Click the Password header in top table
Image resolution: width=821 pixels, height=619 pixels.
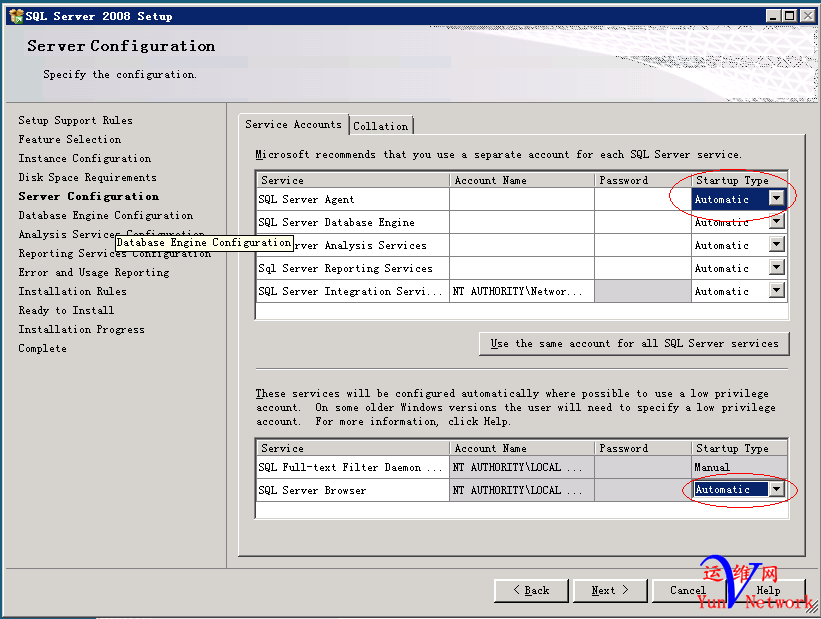tap(643, 180)
